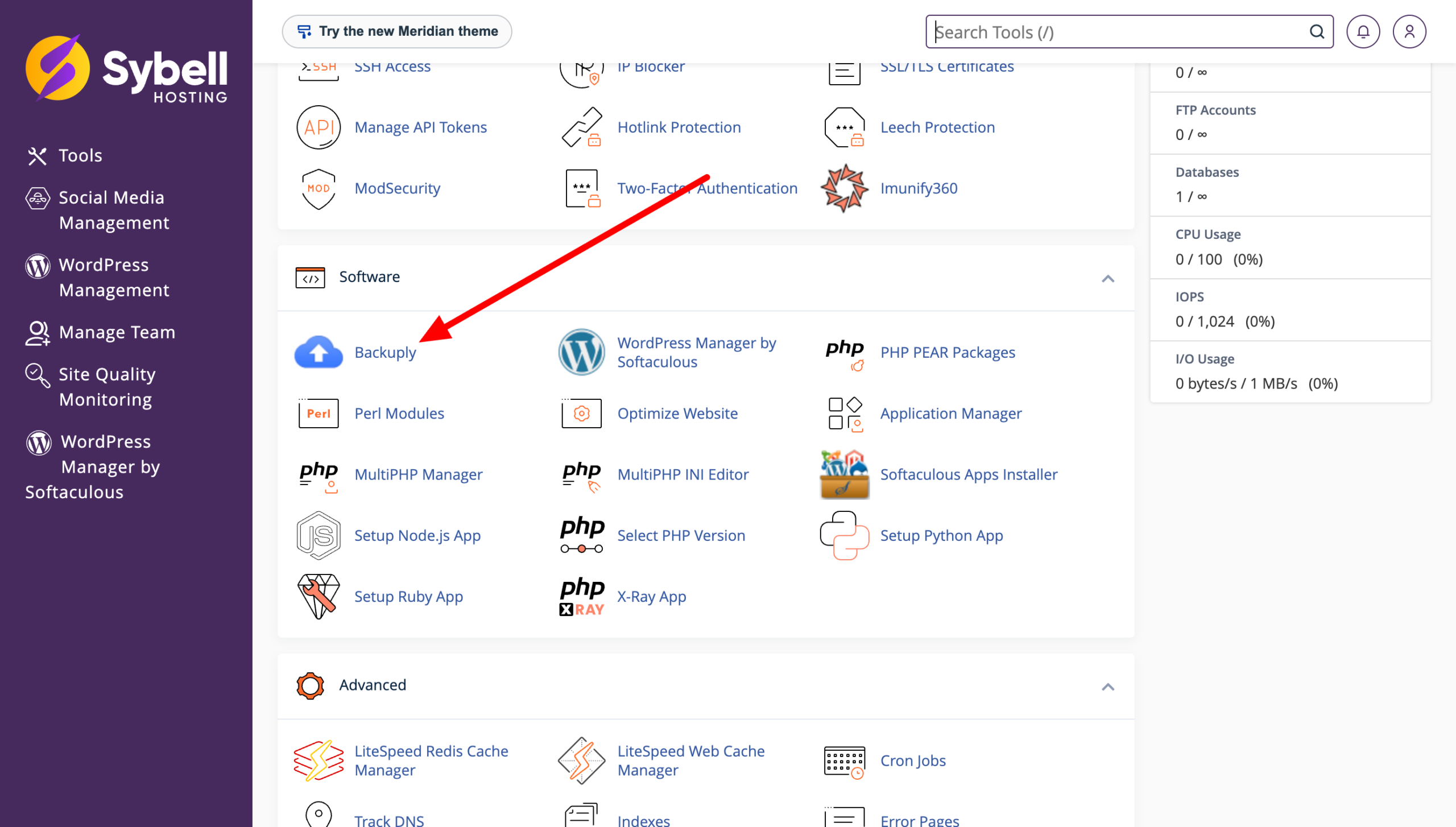This screenshot has width=1456, height=827.
Task: Click the X-Ray App link
Action: pos(652,596)
